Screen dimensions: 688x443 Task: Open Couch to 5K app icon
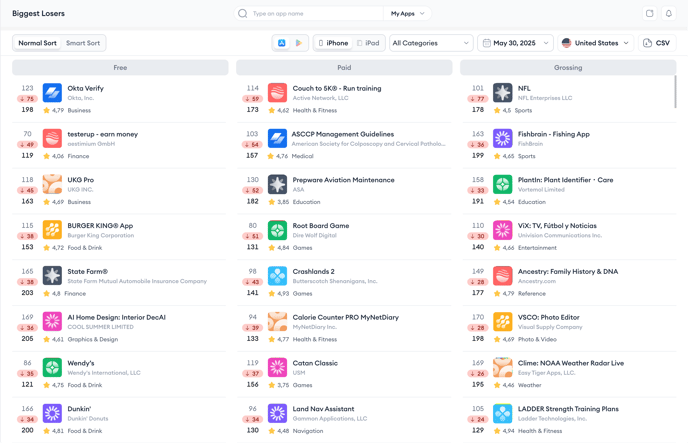click(x=277, y=93)
